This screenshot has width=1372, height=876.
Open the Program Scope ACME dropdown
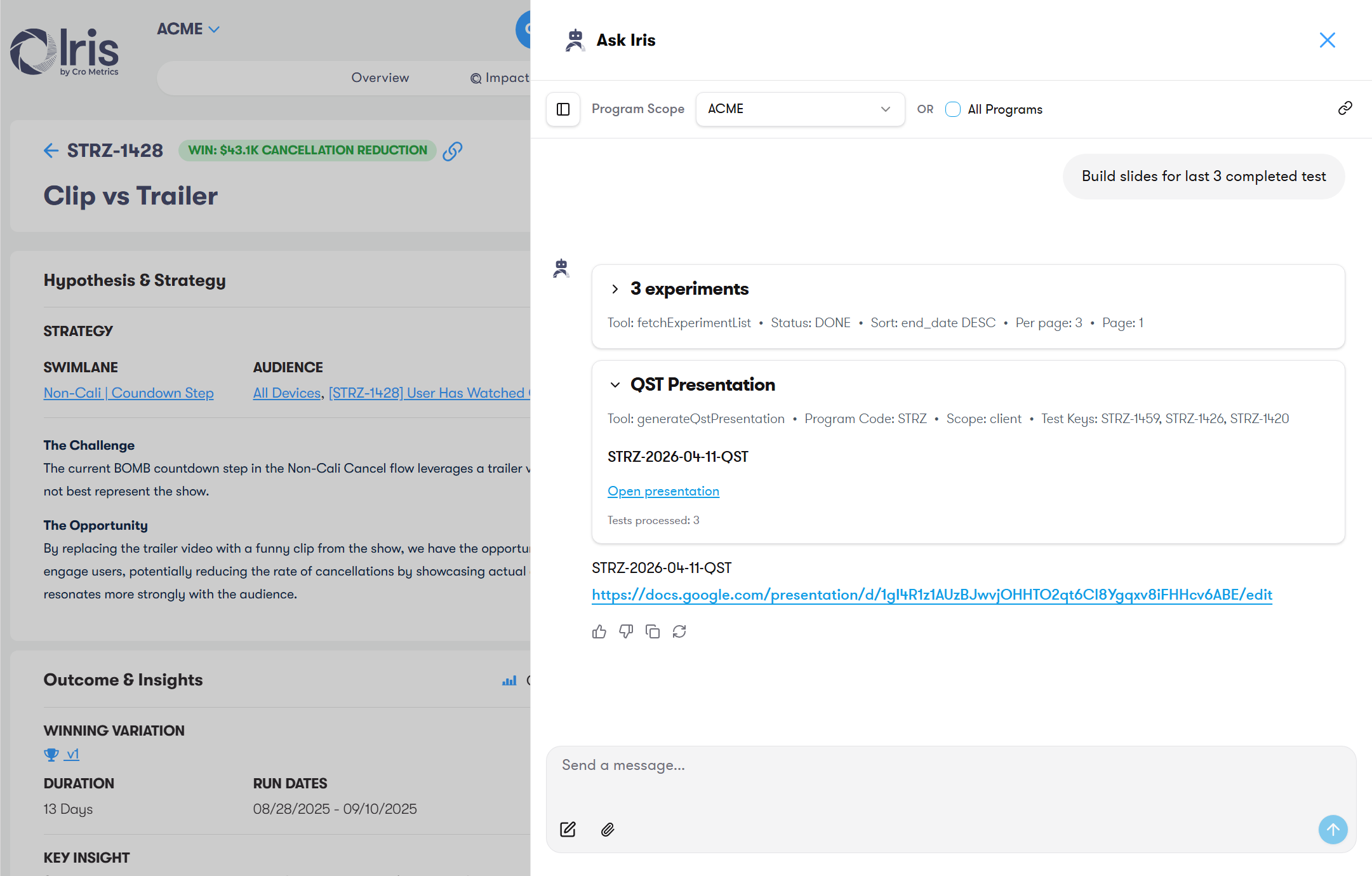pos(799,109)
